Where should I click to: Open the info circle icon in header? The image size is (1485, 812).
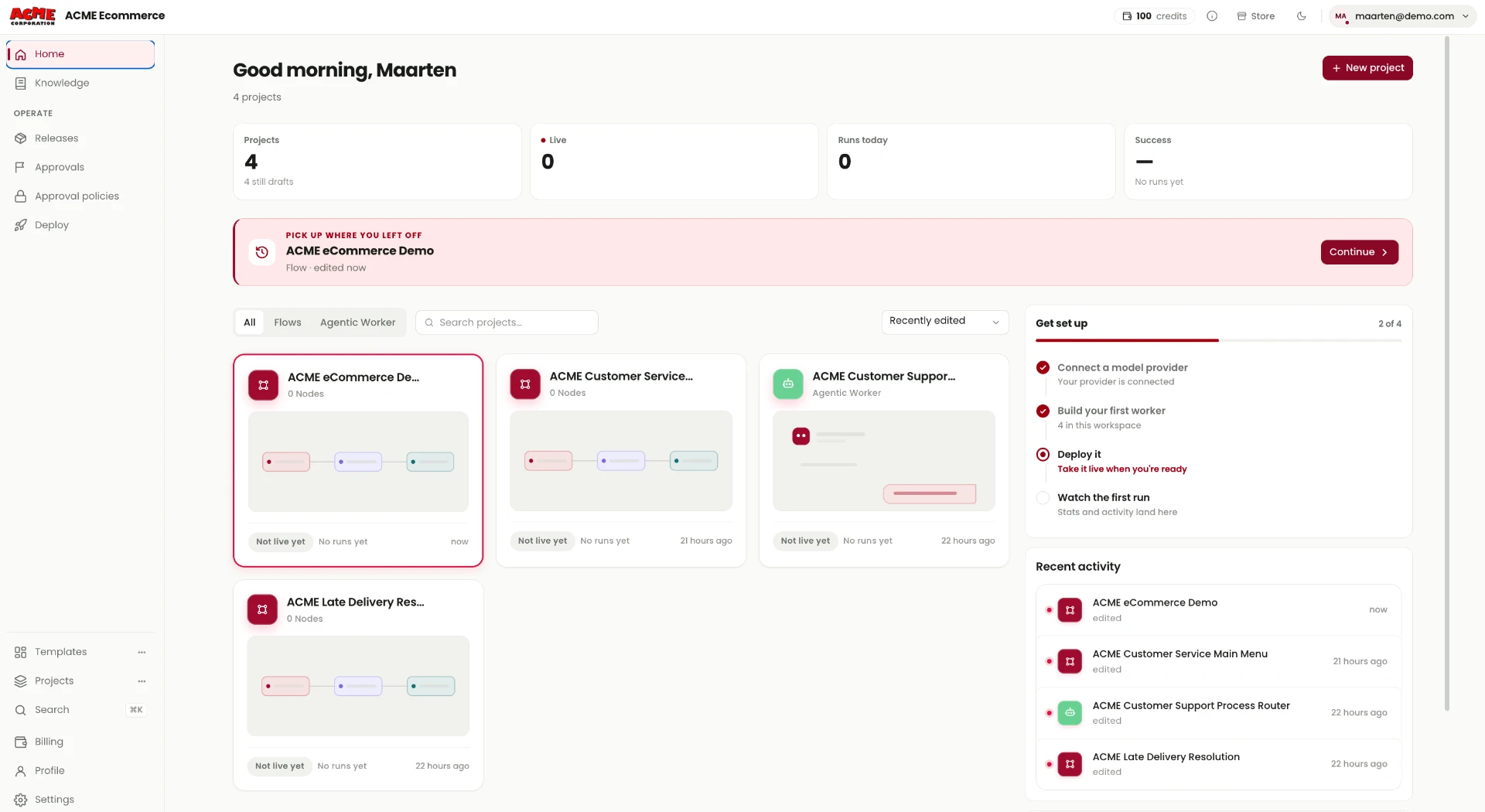click(x=1212, y=15)
